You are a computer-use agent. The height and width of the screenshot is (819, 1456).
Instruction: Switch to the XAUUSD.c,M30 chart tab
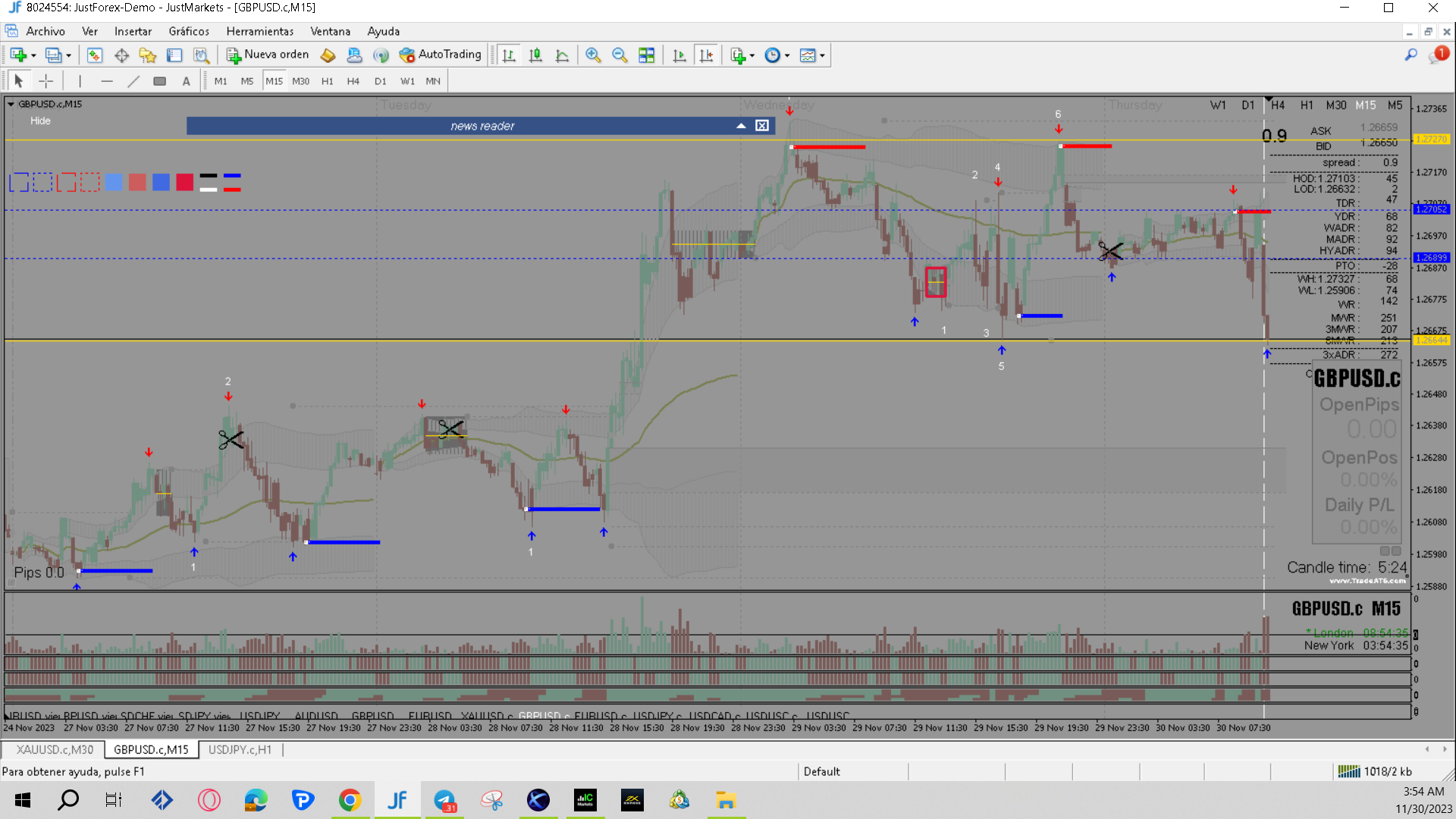[55, 749]
